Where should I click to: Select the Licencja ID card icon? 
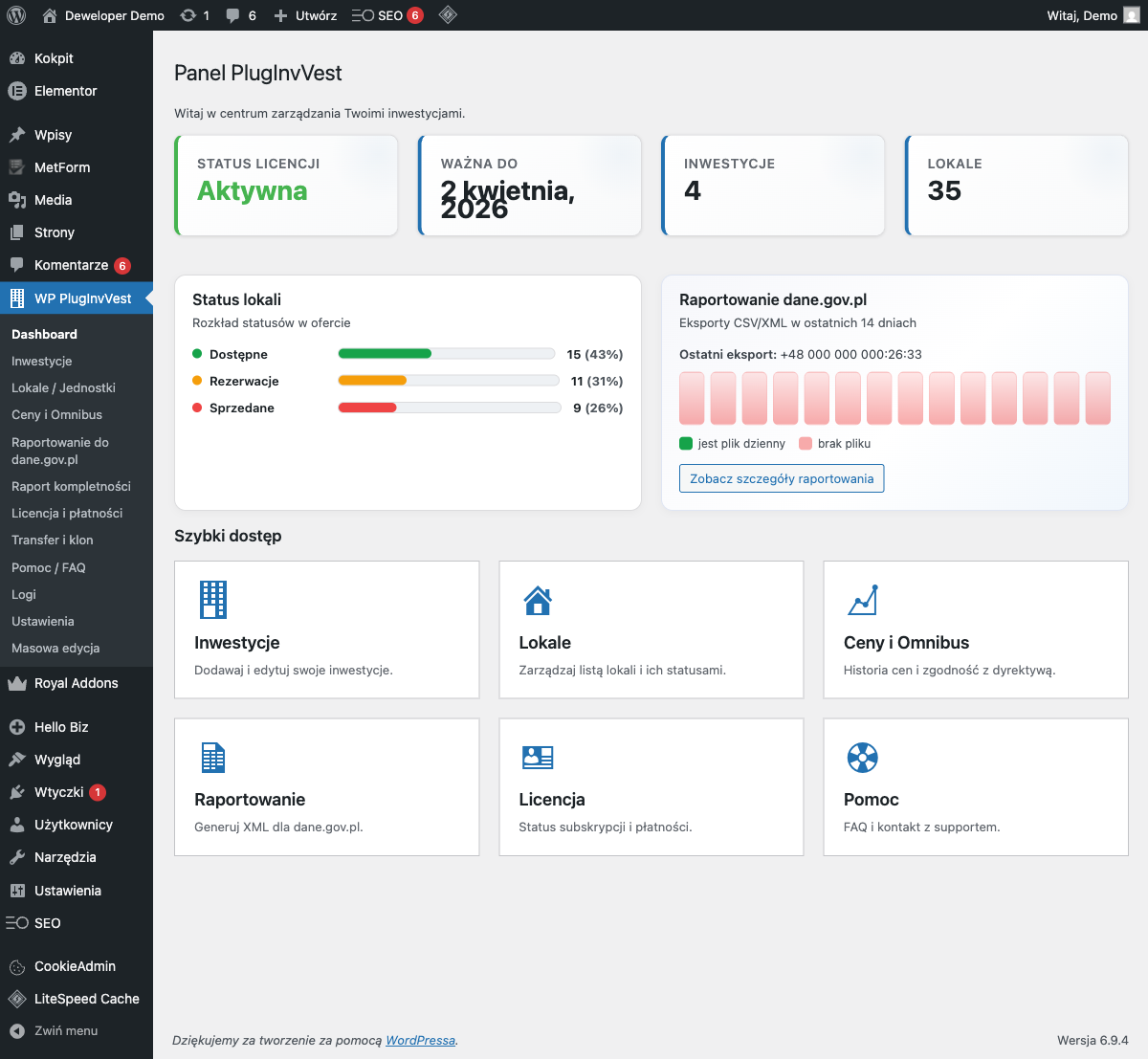pyautogui.click(x=538, y=757)
